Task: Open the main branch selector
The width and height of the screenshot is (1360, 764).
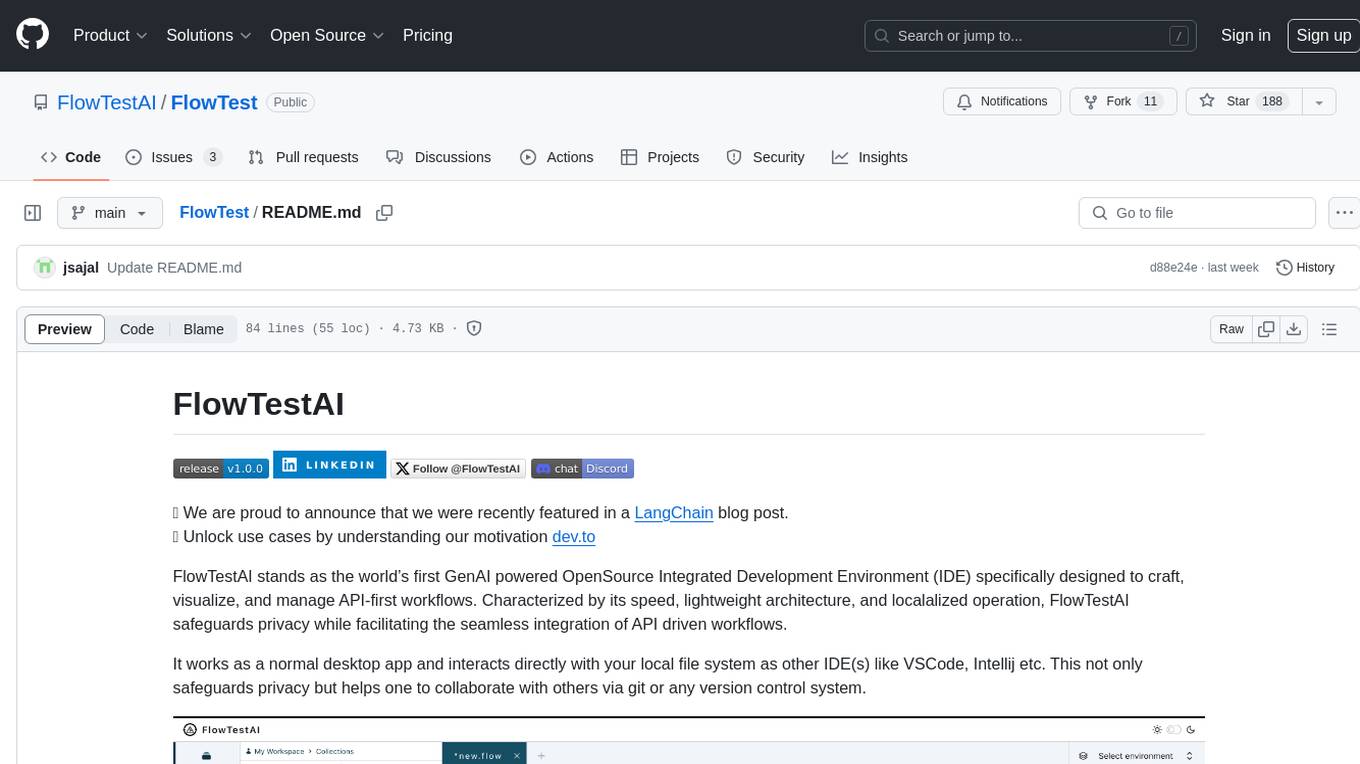Action: pyautogui.click(x=110, y=213)
